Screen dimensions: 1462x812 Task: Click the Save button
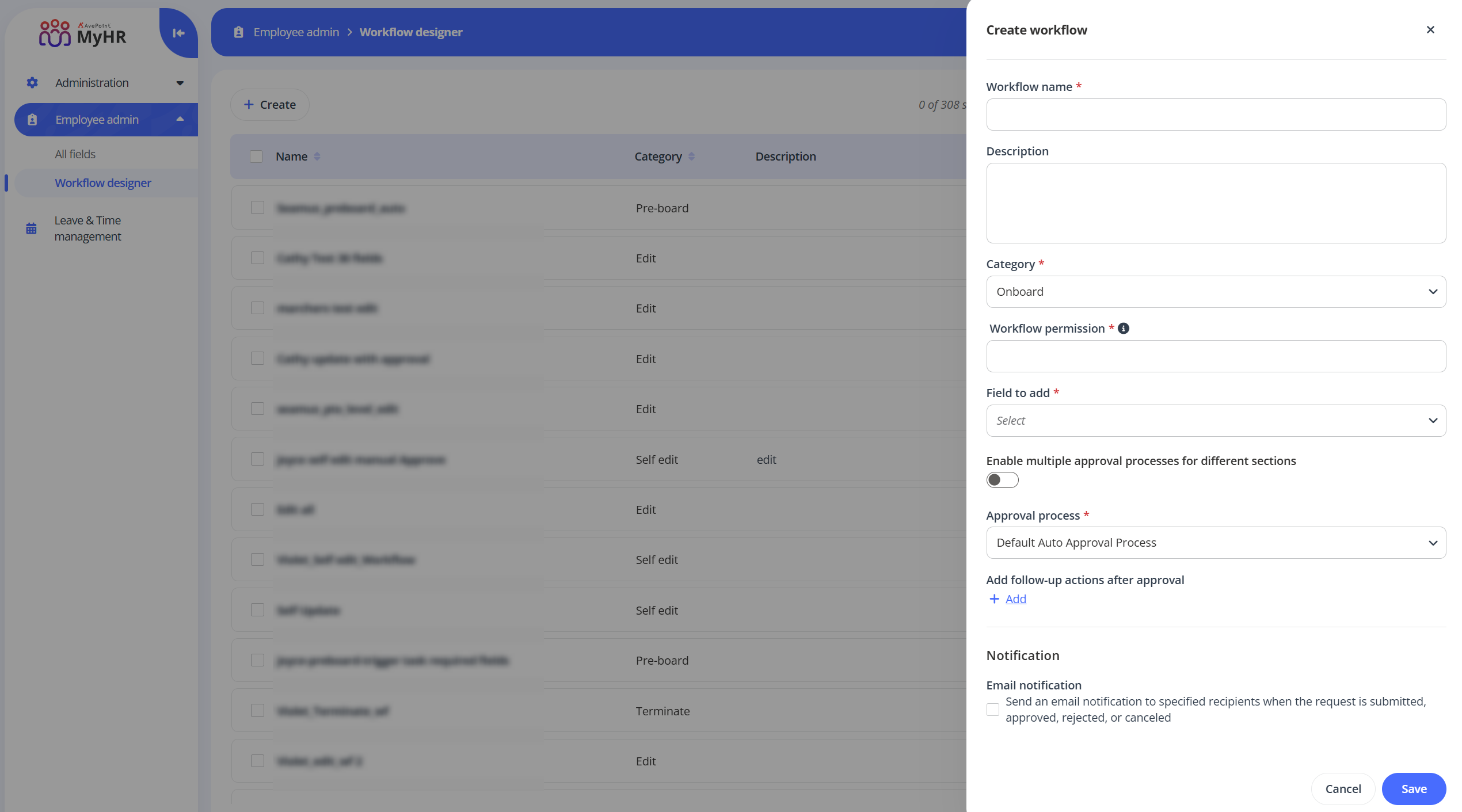(1413, 789)
